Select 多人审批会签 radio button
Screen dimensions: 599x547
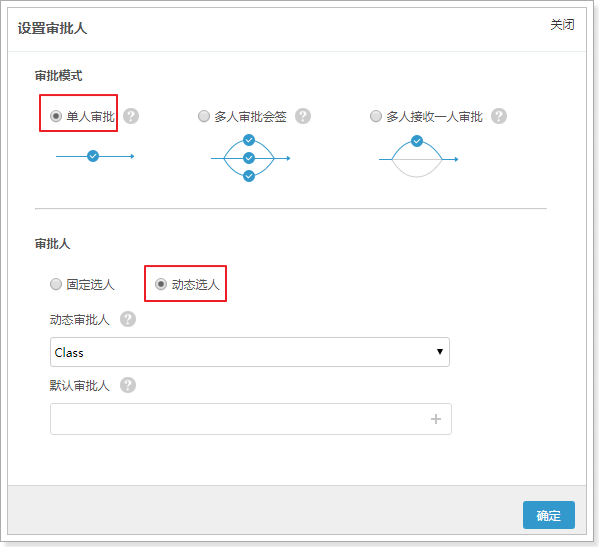pos(204,116)
